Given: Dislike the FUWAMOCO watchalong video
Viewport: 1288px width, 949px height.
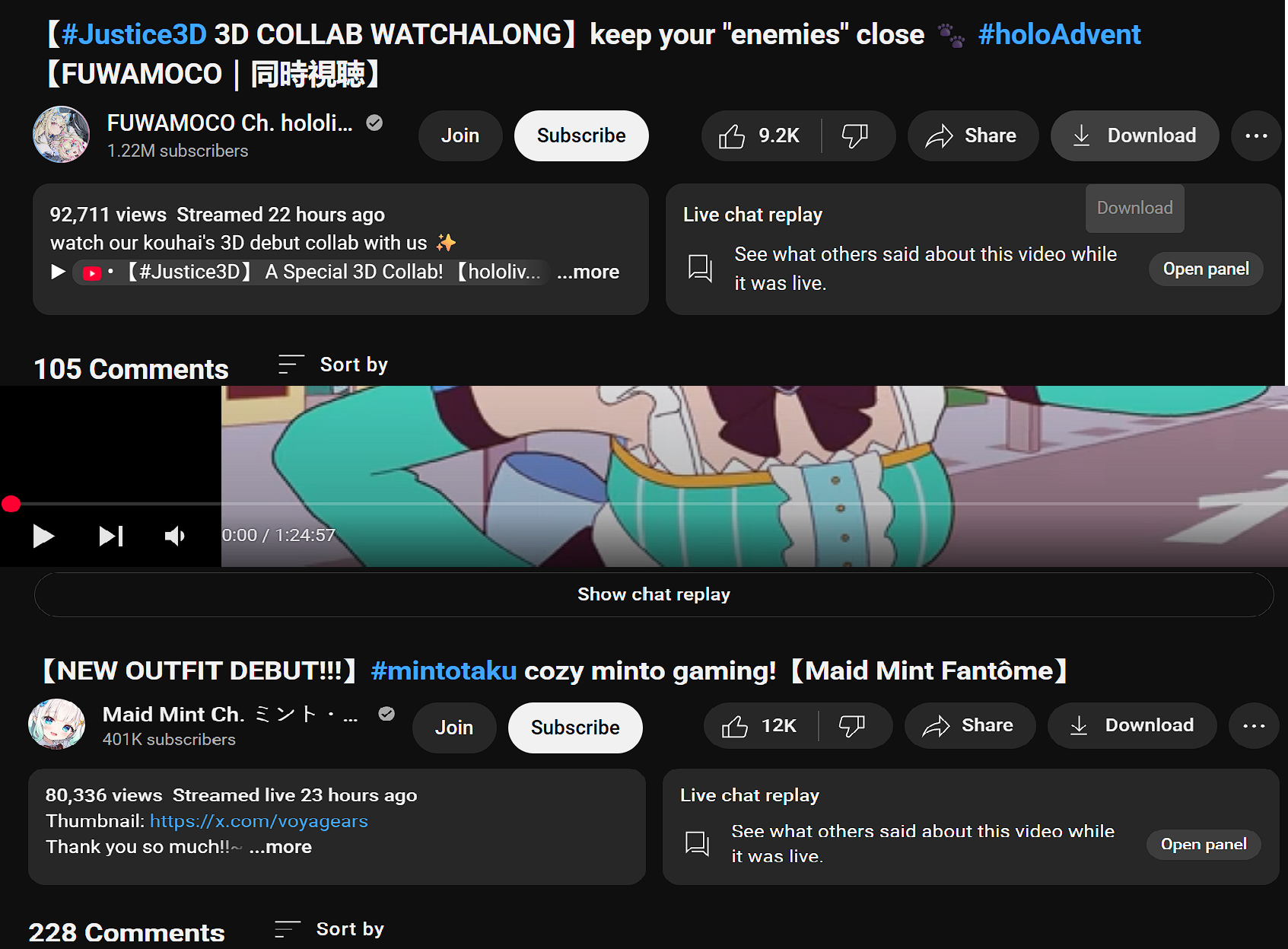Looking at the screenshot, I should click(x=857, y=136).
